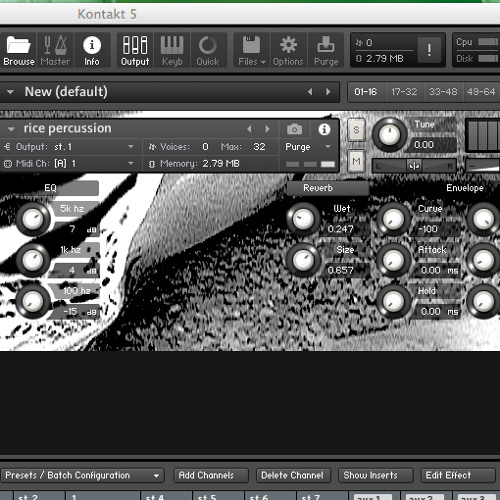Click the Add Channels button
The image size is (500, 500).
[x=211, y=475]
